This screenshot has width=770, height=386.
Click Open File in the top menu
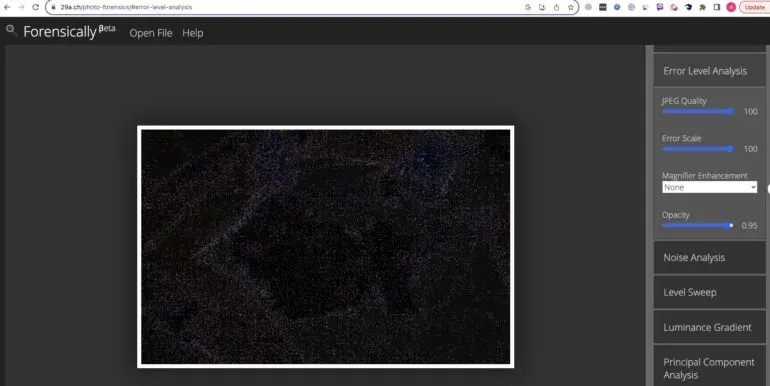coord(151,33)
